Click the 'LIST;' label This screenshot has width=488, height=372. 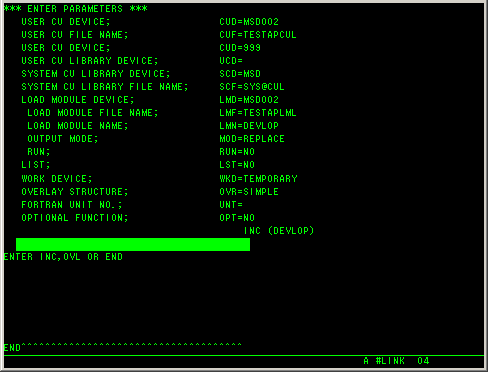point(36,165)
